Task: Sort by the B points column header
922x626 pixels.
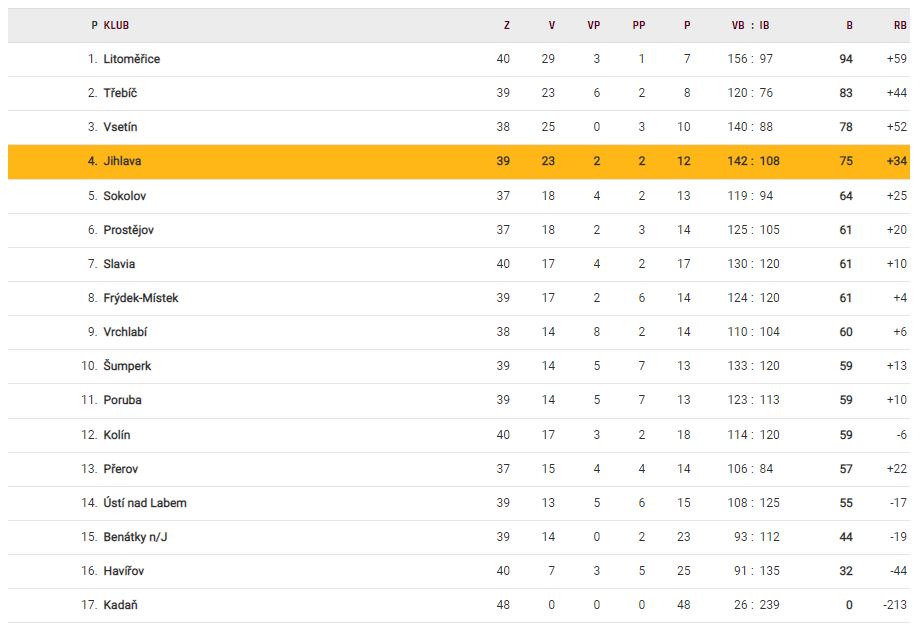Action: (x=848, y=25)
